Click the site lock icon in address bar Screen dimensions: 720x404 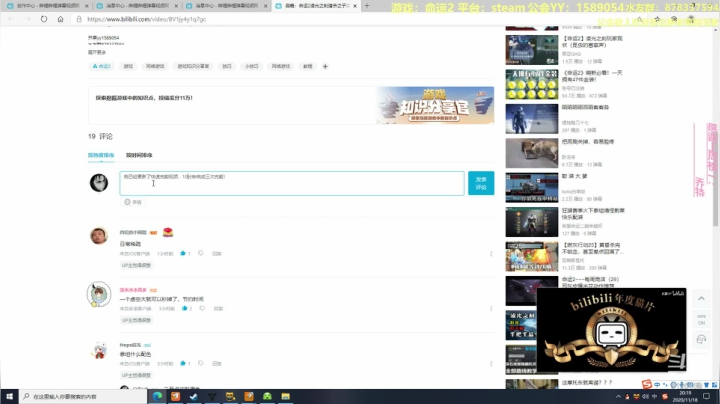(x=79, y=19)
